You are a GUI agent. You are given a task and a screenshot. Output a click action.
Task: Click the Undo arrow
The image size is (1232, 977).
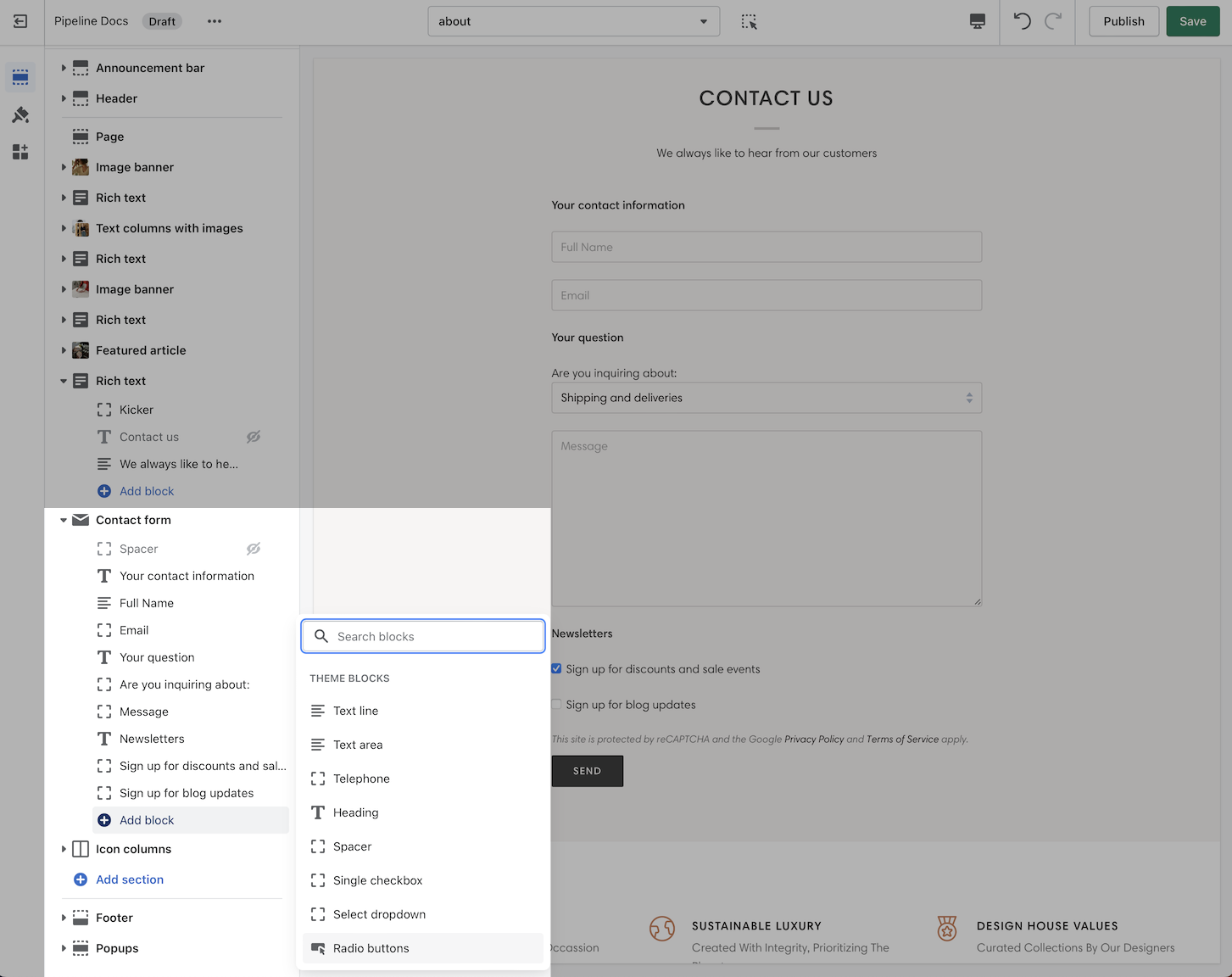click(x=1023, y=21)
